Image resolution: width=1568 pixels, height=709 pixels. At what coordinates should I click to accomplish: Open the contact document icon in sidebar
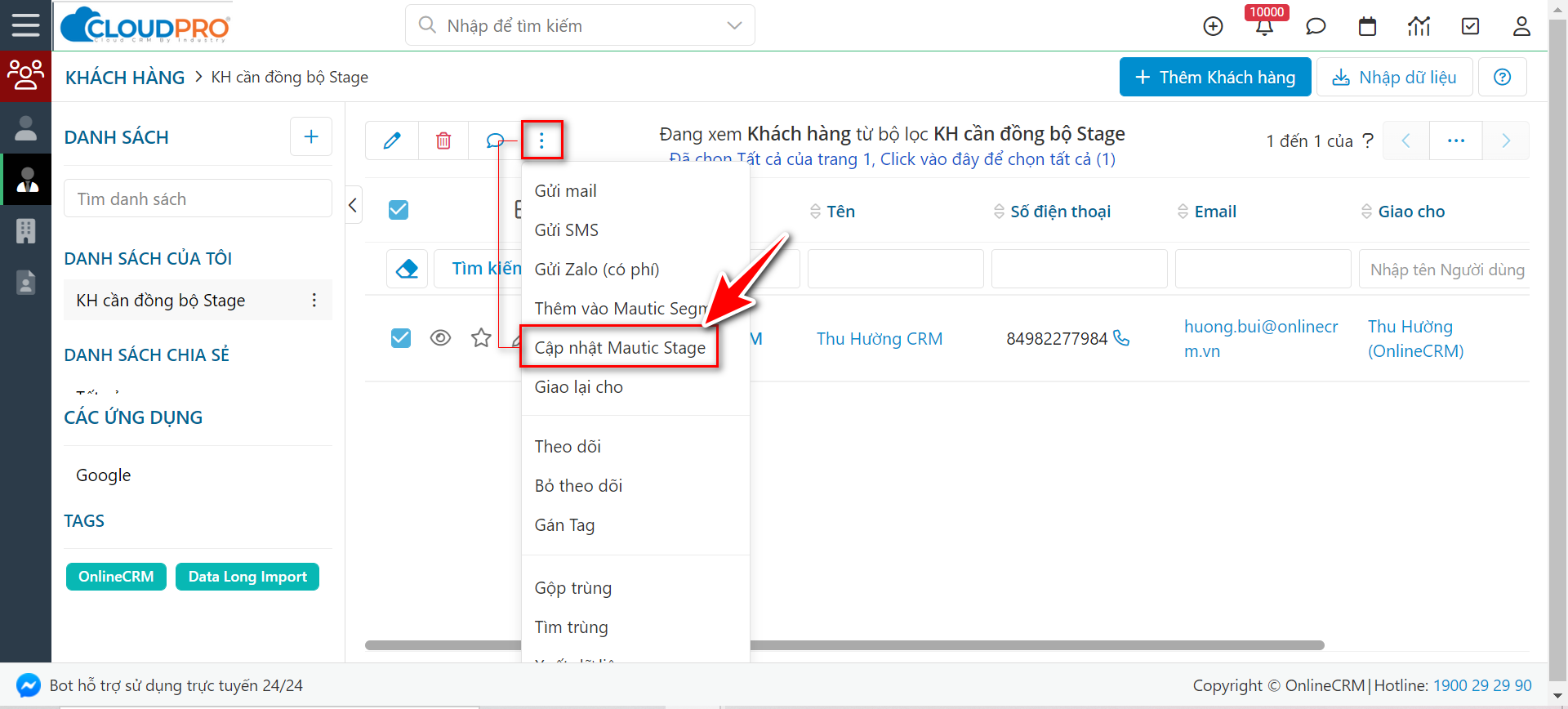coord(25,282)
